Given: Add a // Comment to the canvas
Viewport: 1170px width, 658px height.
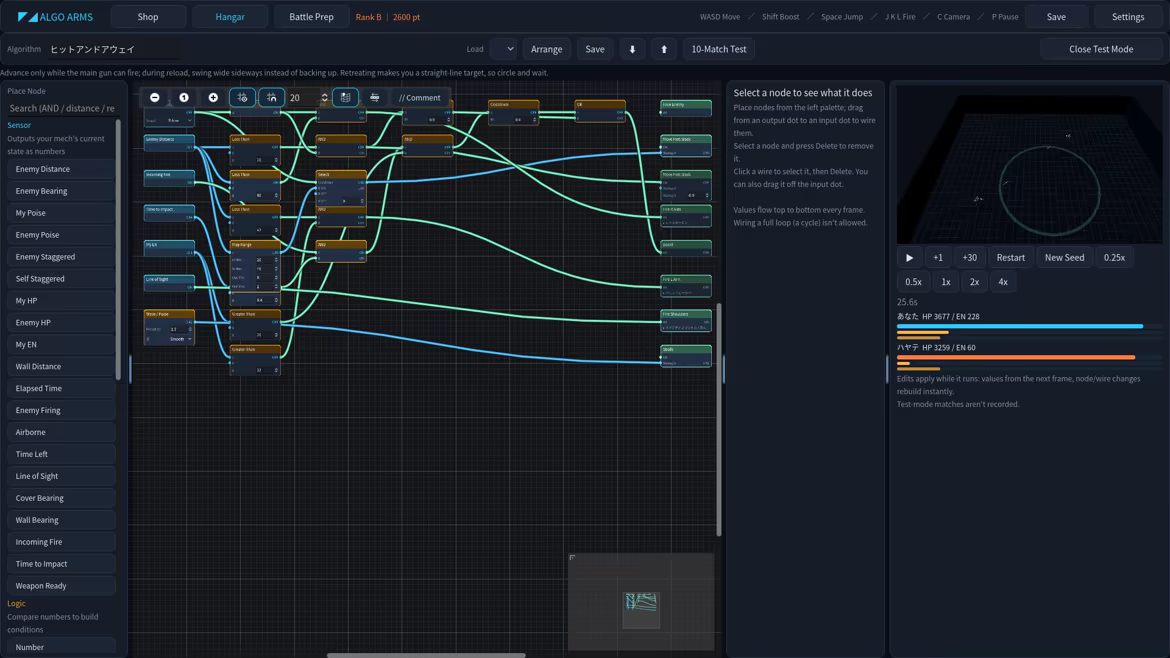Looking at the screenshot, I should tap(419, 98).
